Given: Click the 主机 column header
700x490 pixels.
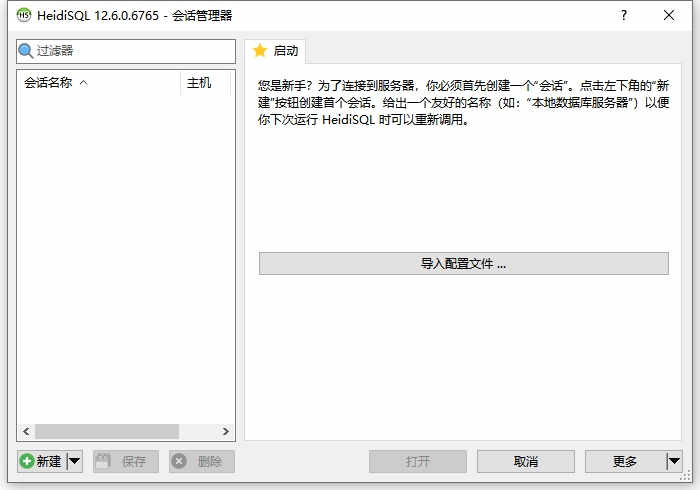Looking at the screenshot, I should (x=205, y=83).
